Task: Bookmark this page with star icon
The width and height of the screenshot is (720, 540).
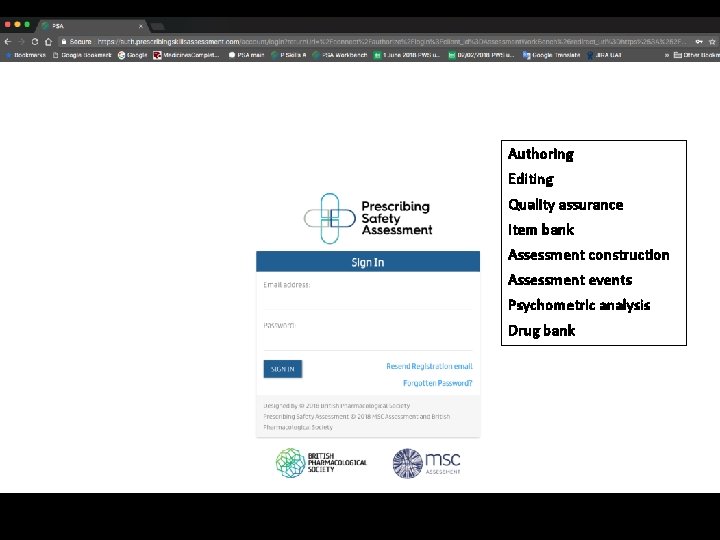Action: coord(712,41)
